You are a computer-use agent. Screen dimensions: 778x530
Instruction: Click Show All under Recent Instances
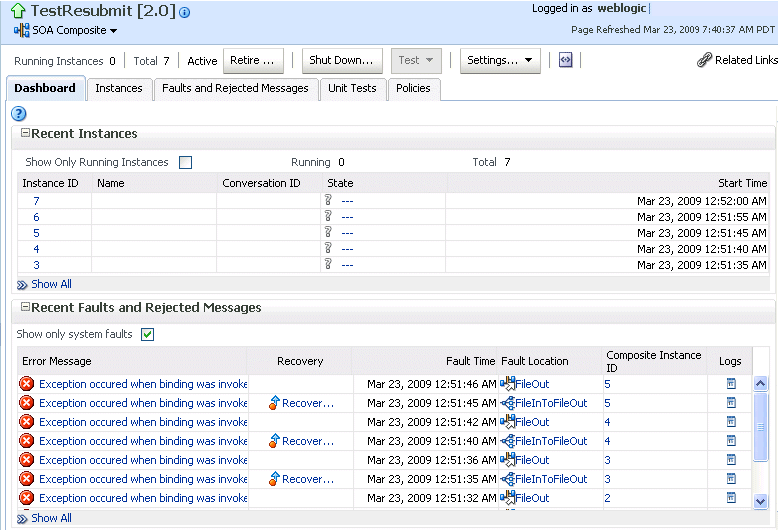[52, 284]
